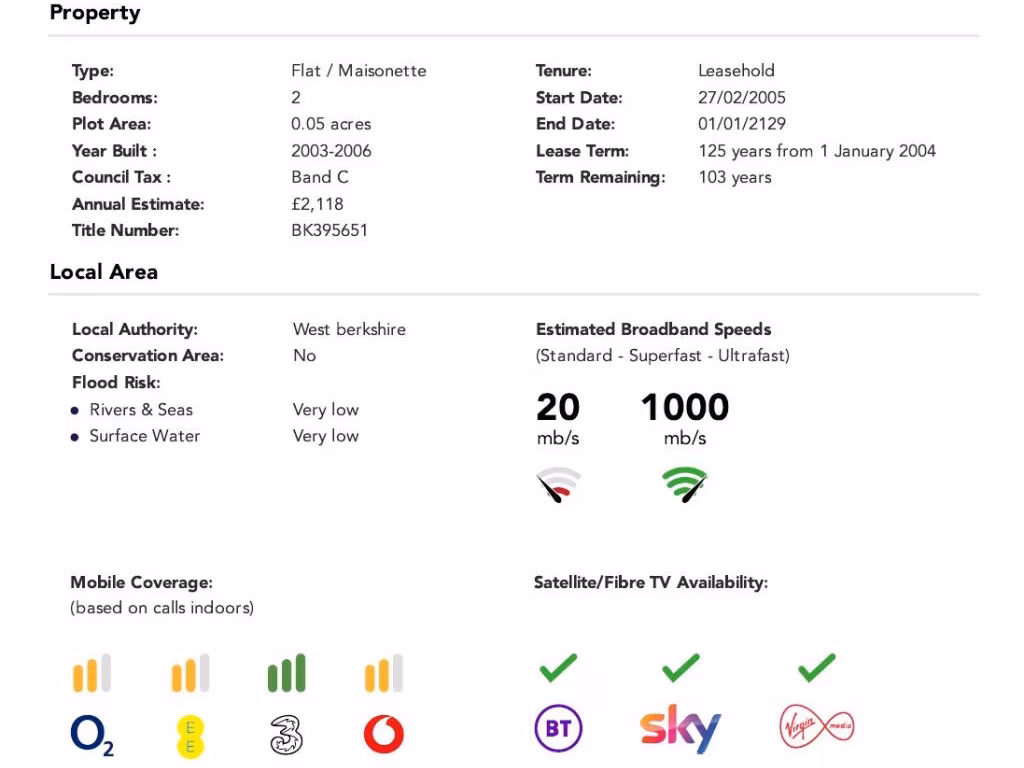
Task: Click the 1000 mb/s speed value
Action: 685,408
